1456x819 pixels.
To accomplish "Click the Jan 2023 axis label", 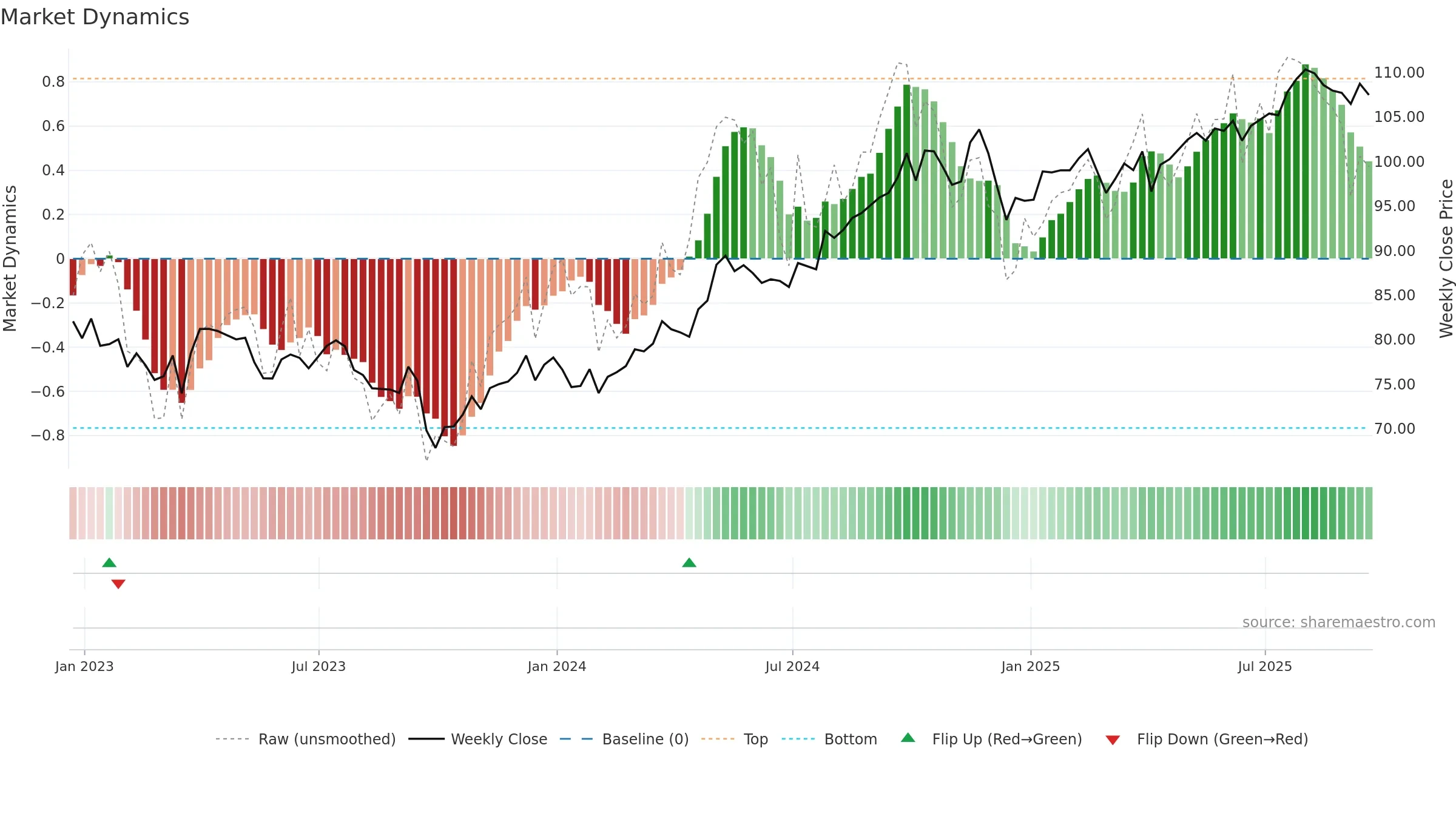I will (x=84, y=666).
